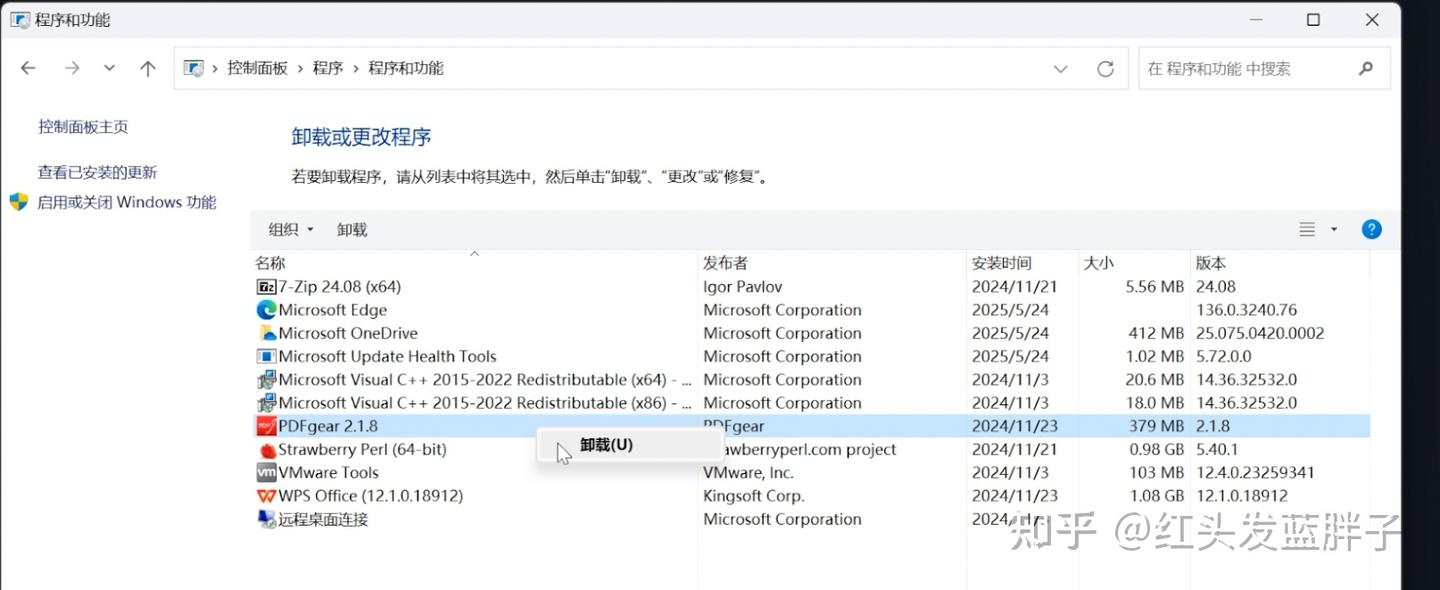Click version 12.4.0.23259341
Screen dimensions: 1440x590
(x=1255, y=472)
